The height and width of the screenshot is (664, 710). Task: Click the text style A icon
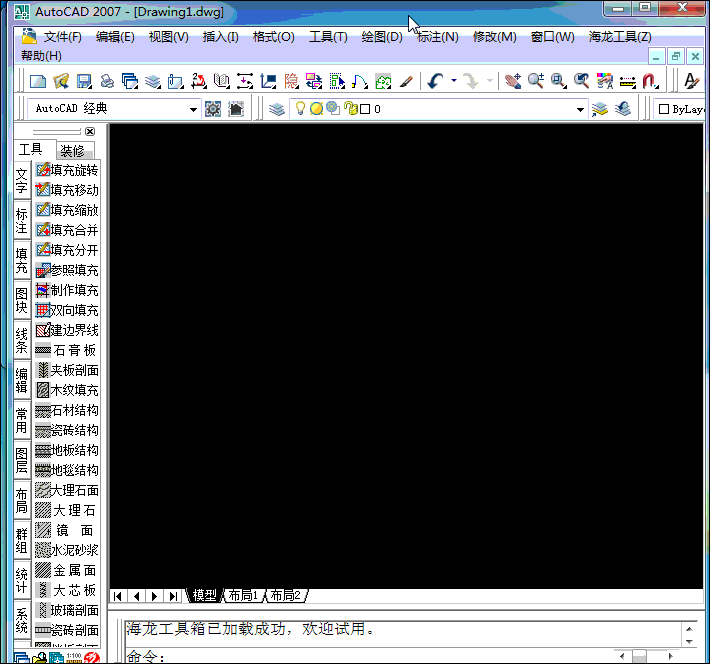click(691, 82)
